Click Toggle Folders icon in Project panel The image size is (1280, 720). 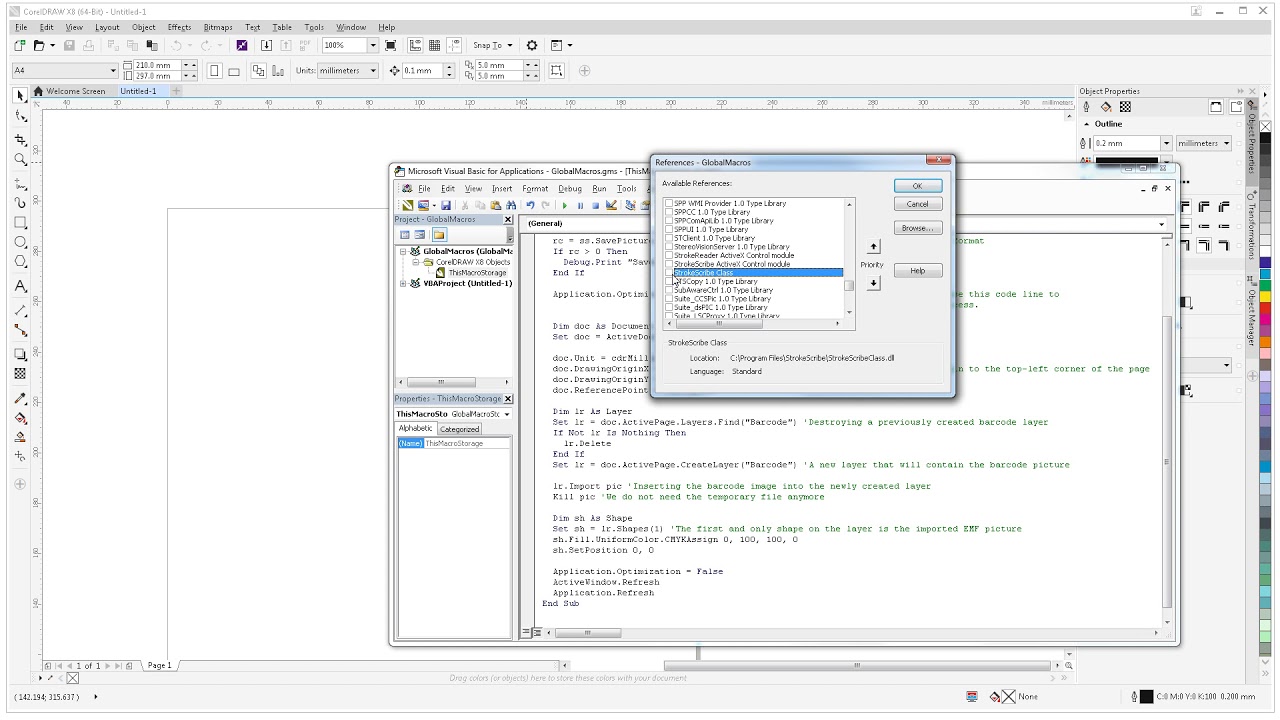[x=439, y=235]
